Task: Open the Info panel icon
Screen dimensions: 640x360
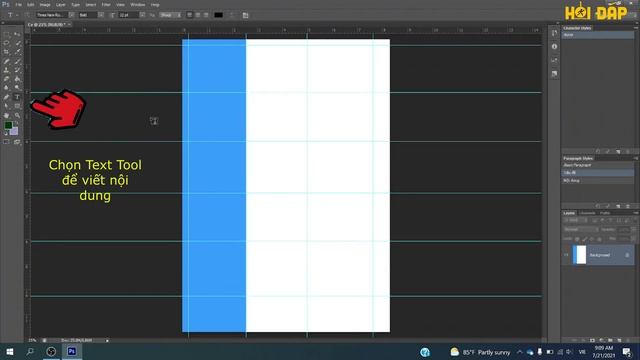Action: [x=554, y=47]
